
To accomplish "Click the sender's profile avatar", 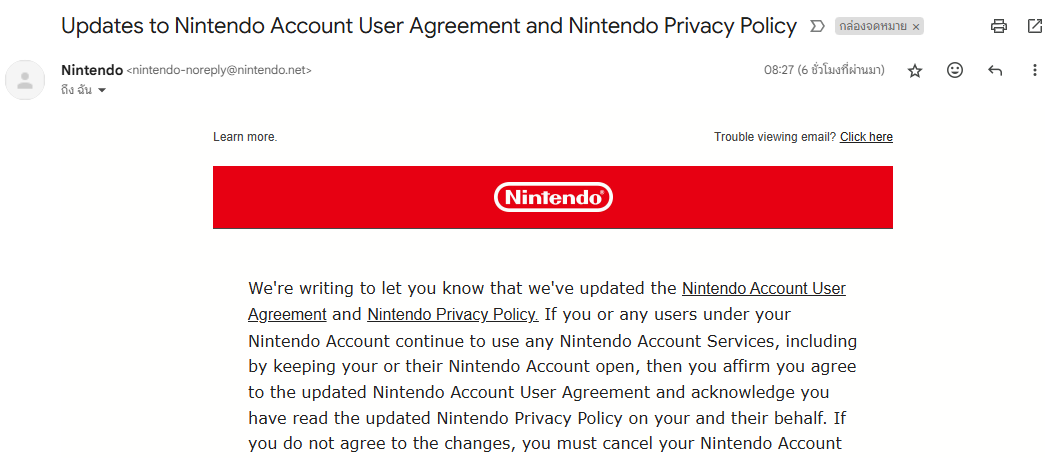I will click(x=25, y=80).
